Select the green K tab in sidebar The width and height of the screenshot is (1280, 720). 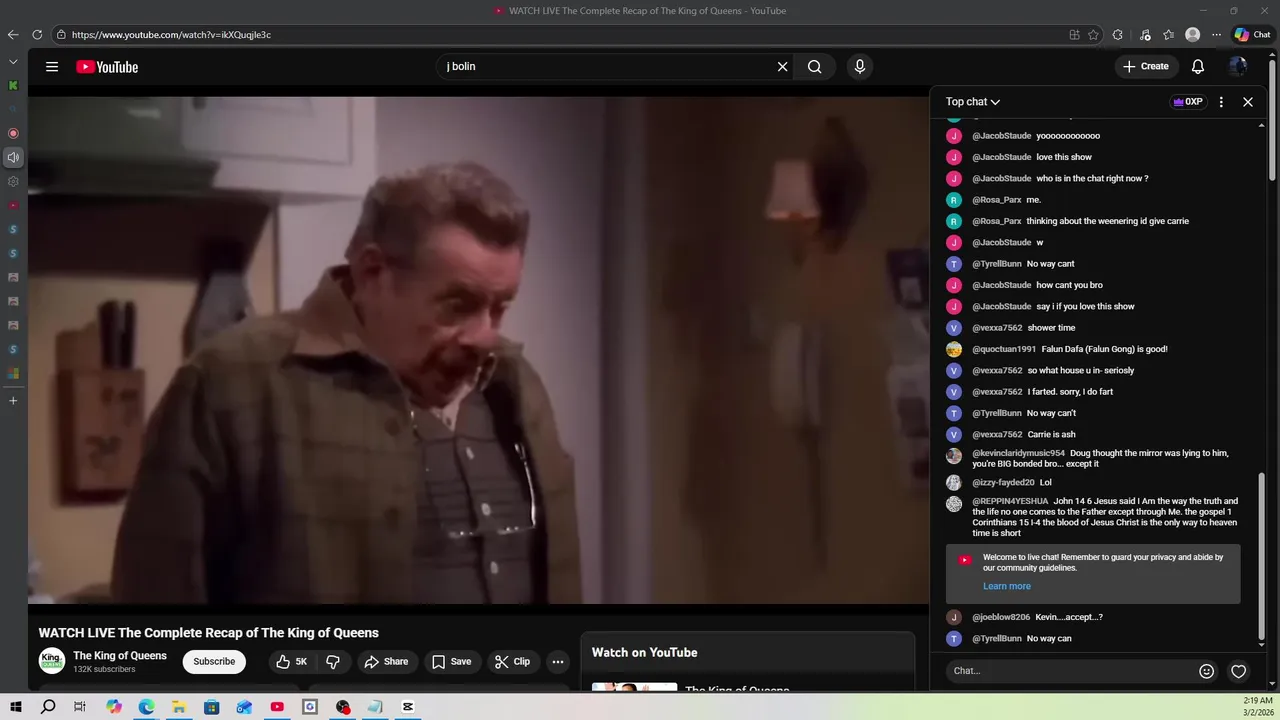pos(13,86)
